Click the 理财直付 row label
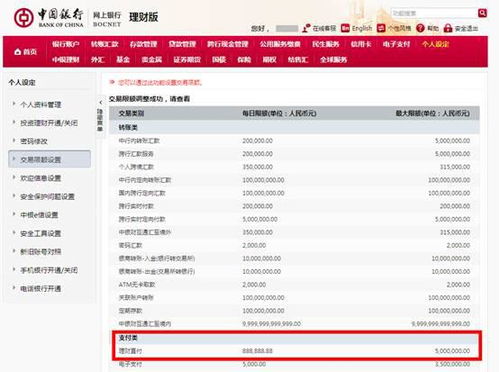This screenshot has height=372, width=499. (x=130, y=351)
